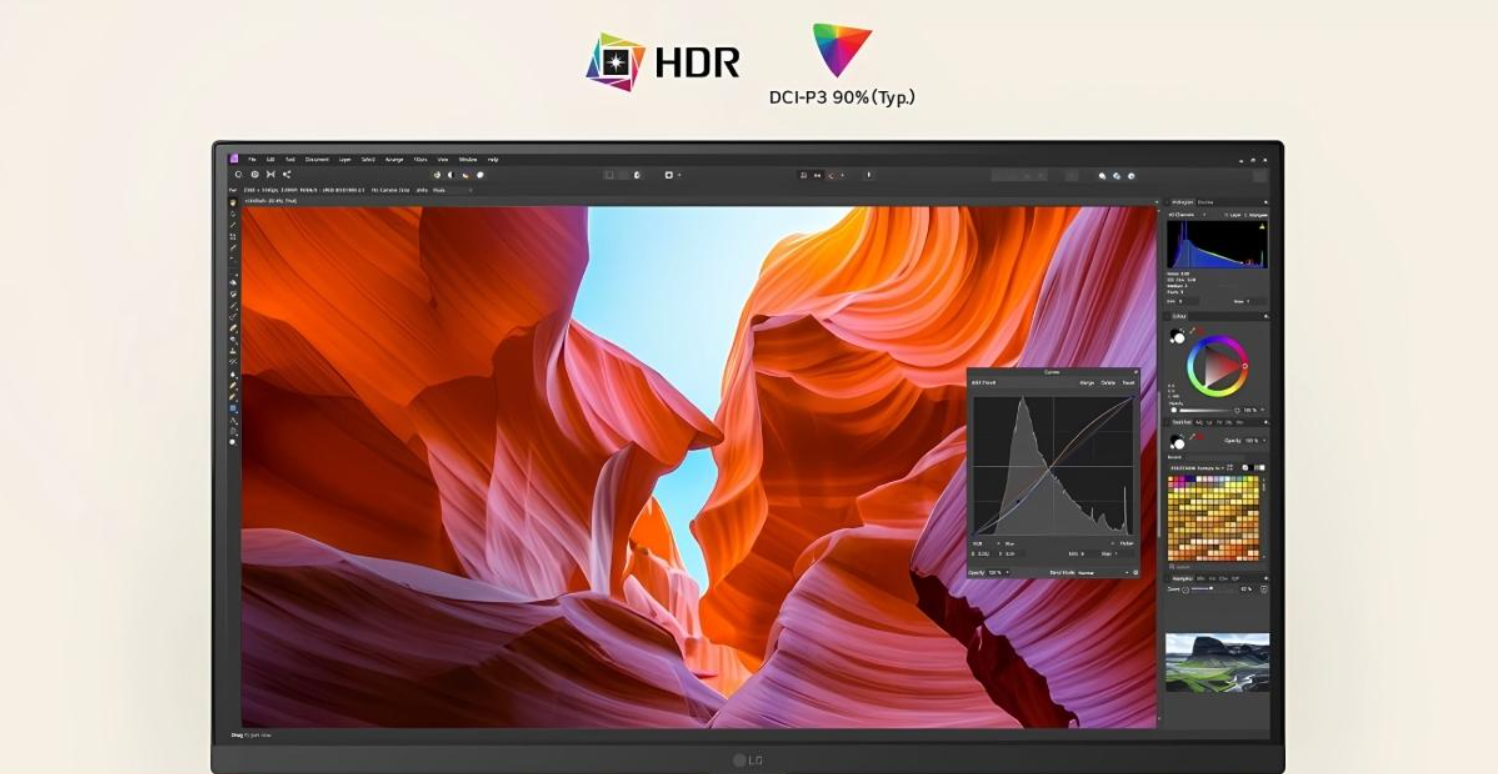Open the Histogram panel options menu
The width and height of the screenshot is (1498, 774).
point(1265,202)
